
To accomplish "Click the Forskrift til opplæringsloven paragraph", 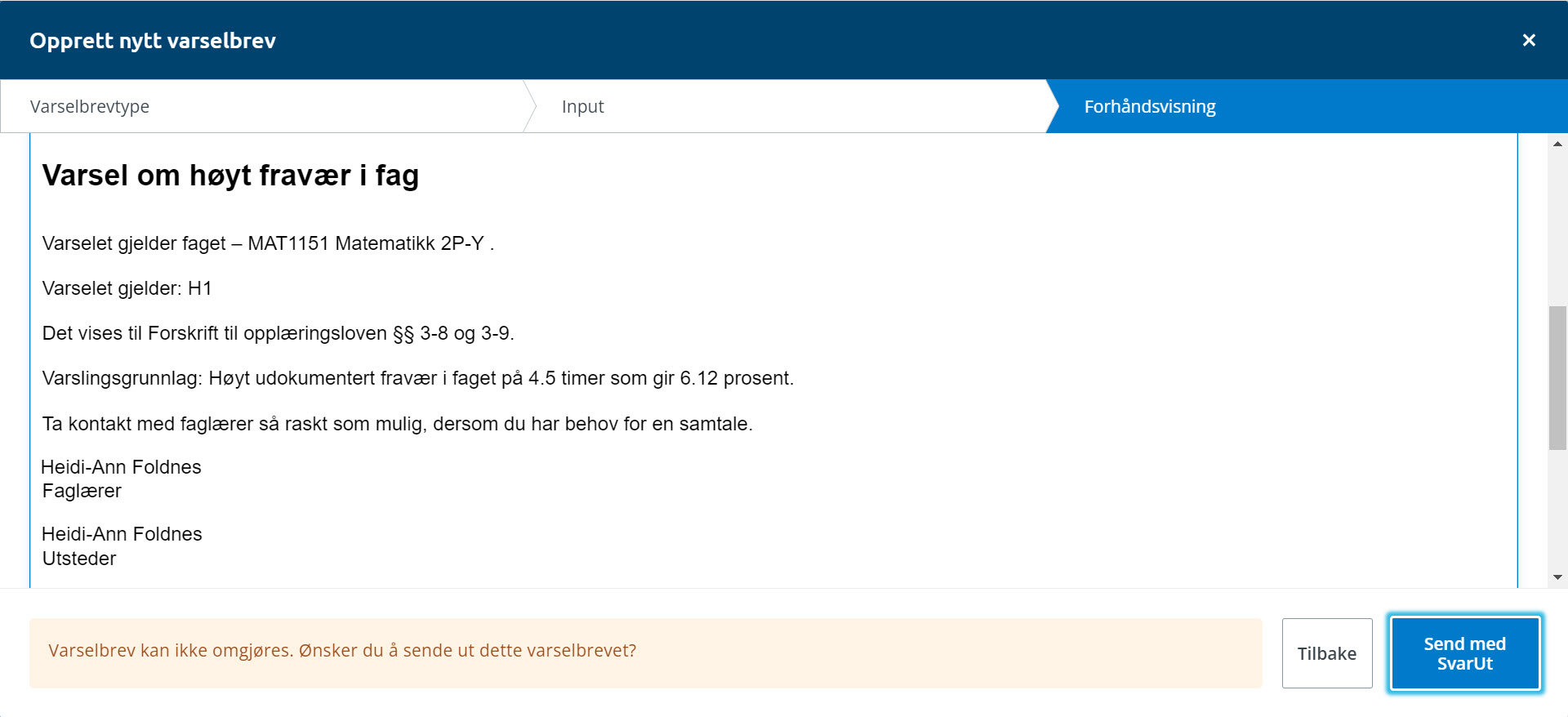I will (x=278, y=333).
